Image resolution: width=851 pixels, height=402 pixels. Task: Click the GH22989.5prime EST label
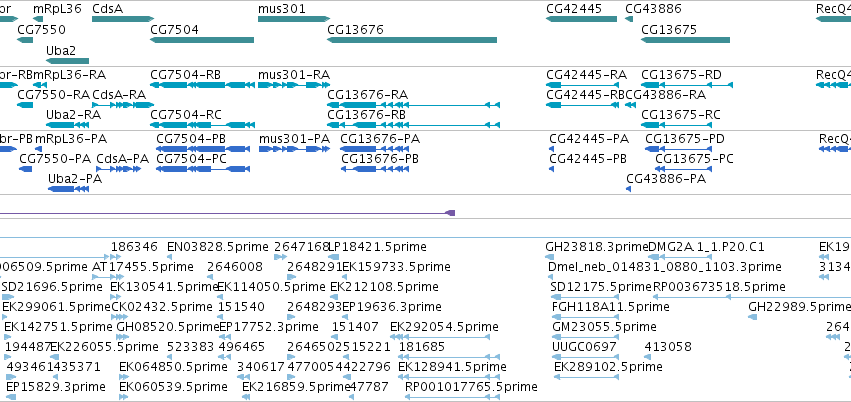[x=799, y=307]
